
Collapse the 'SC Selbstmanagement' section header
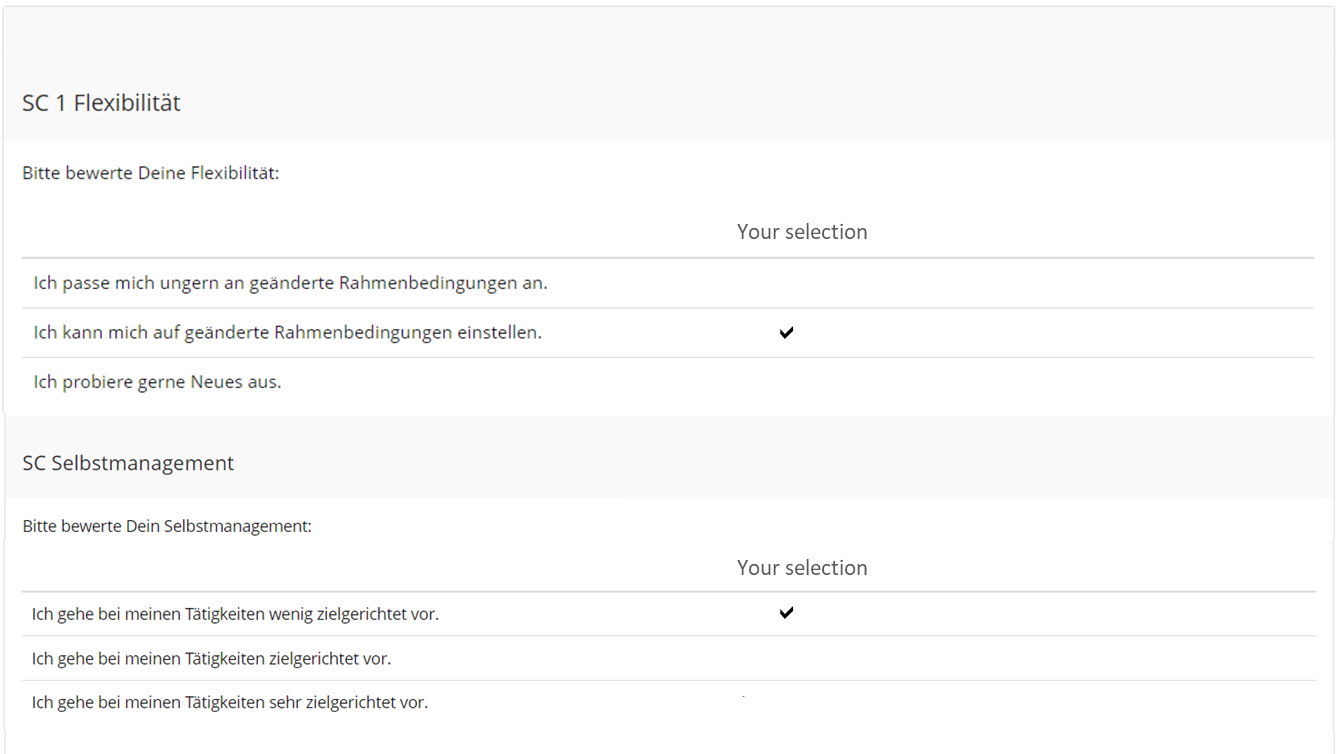click(x=128, y=463)
